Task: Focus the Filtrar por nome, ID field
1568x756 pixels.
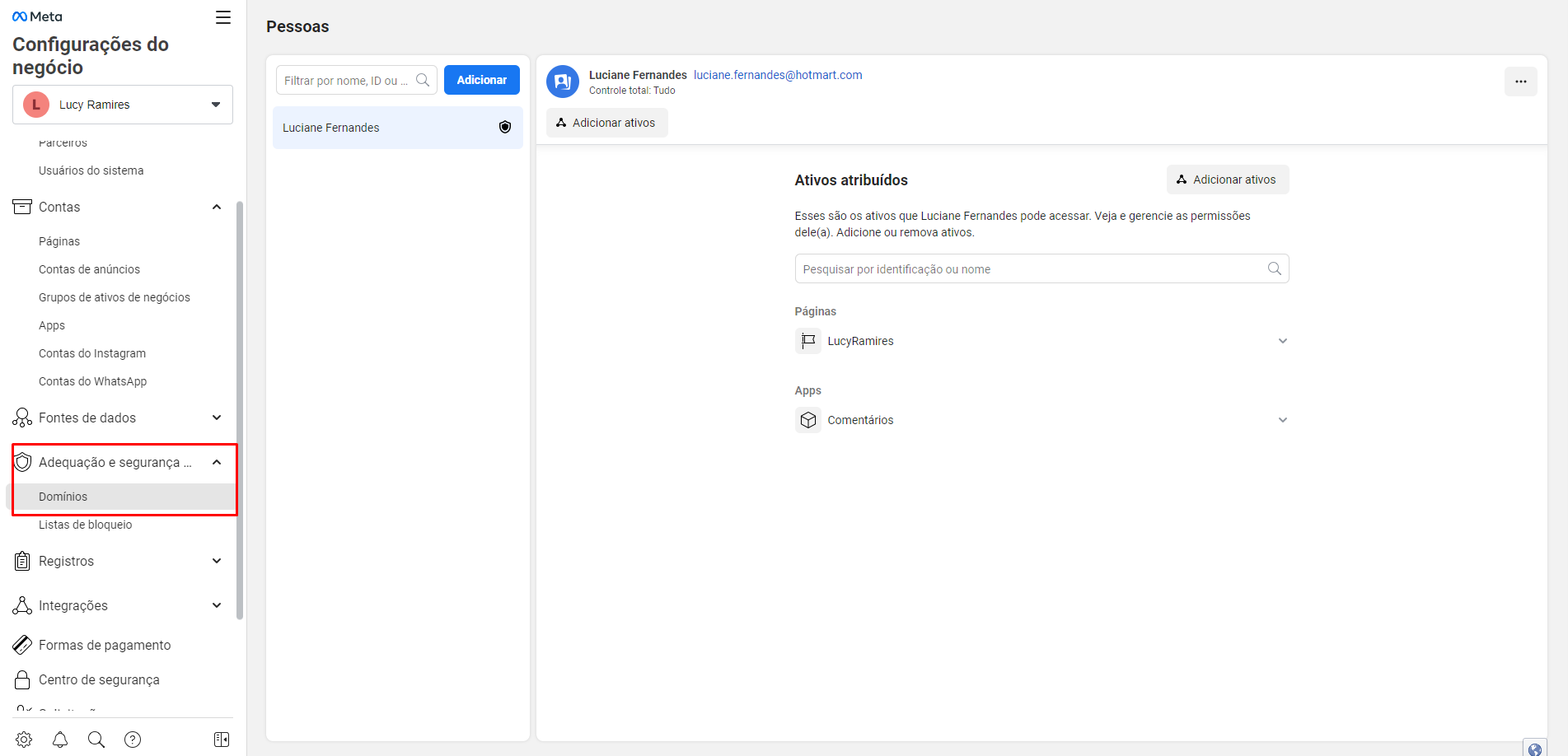Action: click(x=356, y=80)
